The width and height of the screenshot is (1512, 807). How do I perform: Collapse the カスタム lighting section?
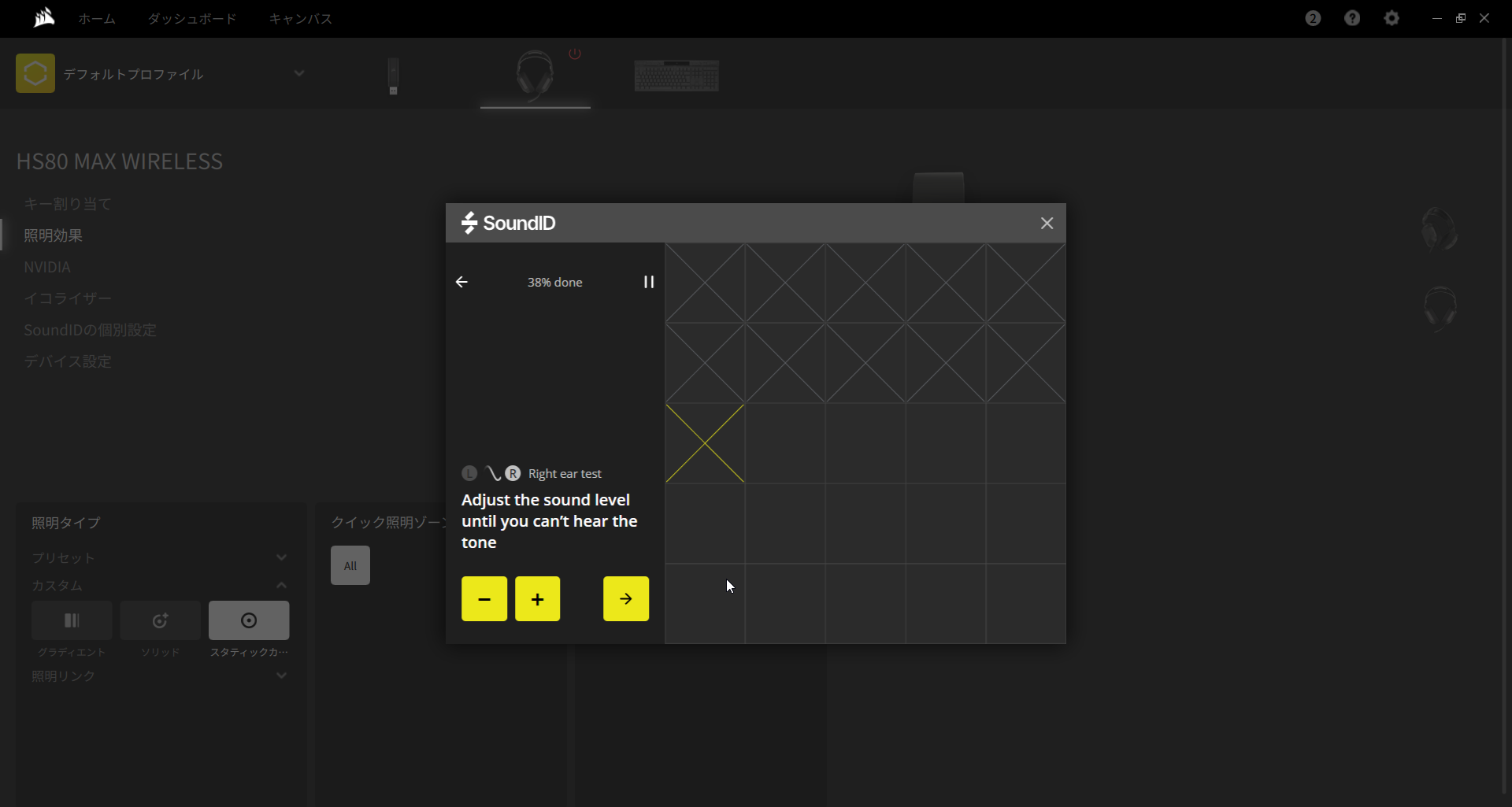point(281,585)
